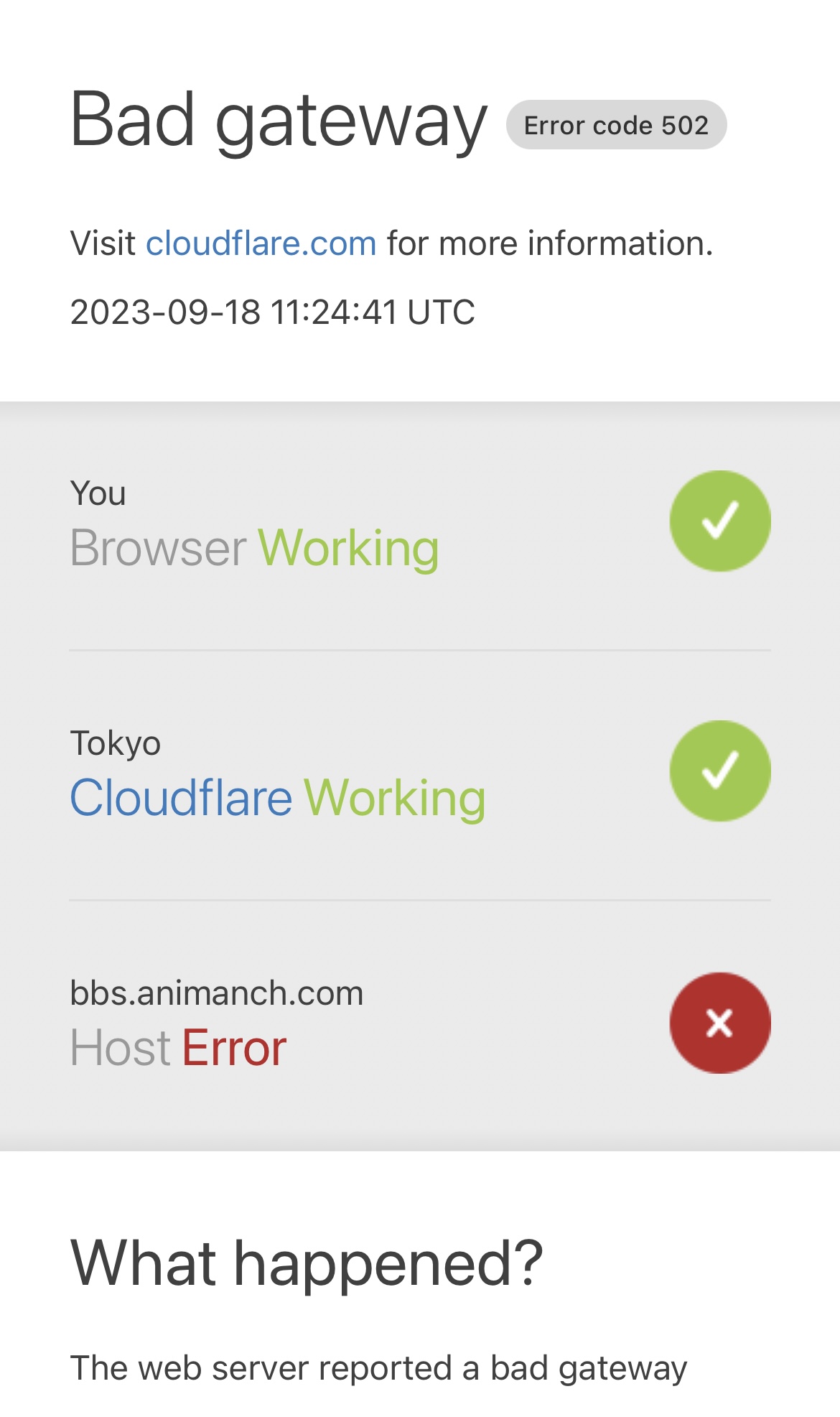
Task: Click the red Error status text
Action: tap(234, 1048)
